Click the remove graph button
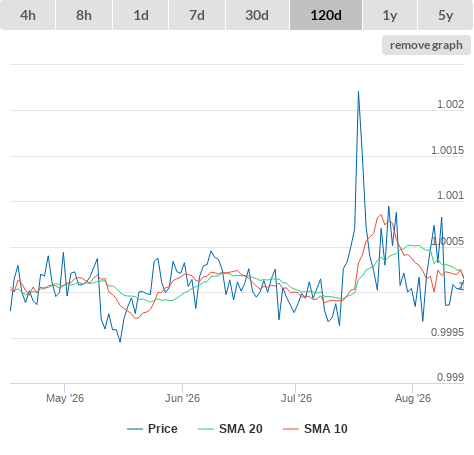 (426, 45)
